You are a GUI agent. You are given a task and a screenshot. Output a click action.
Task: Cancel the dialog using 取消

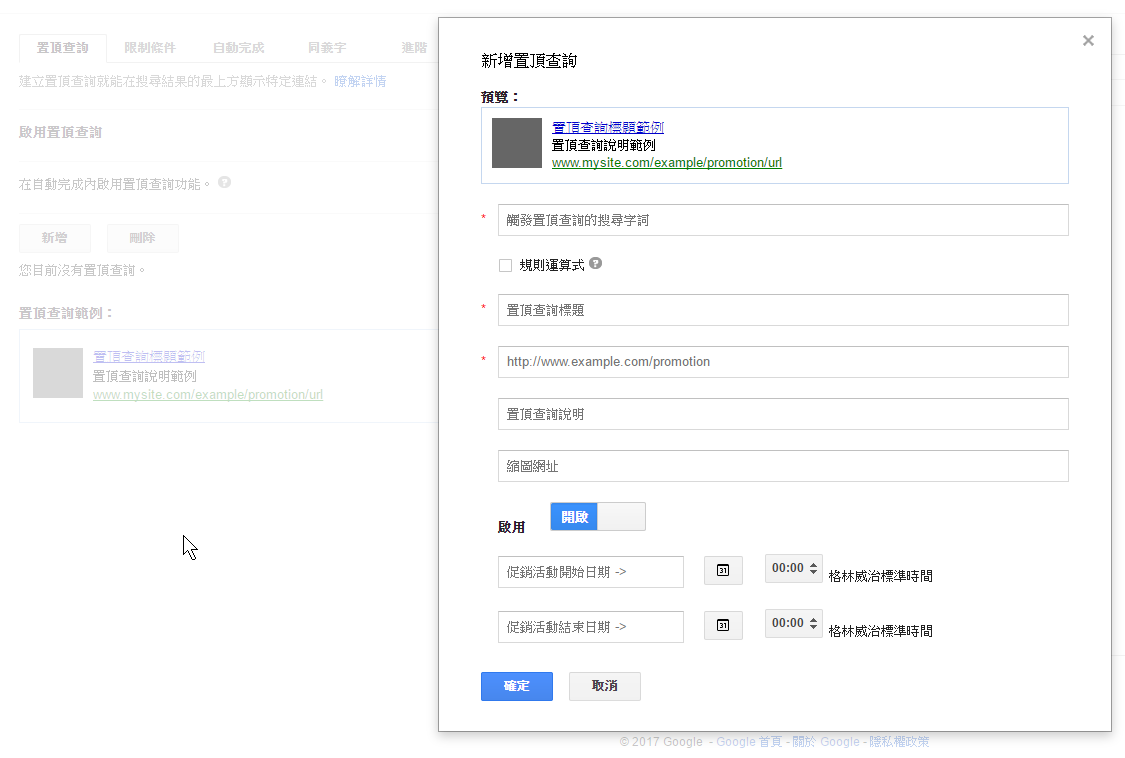click(604, 686)
